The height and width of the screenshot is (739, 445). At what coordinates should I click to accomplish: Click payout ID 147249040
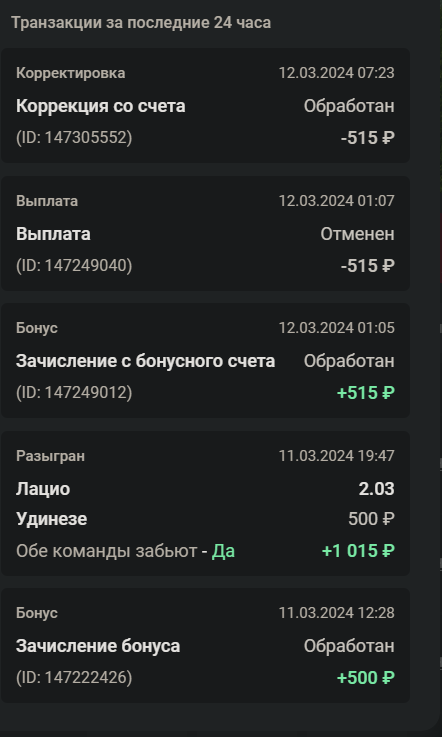pyautogui.click(x=74, y=265)
